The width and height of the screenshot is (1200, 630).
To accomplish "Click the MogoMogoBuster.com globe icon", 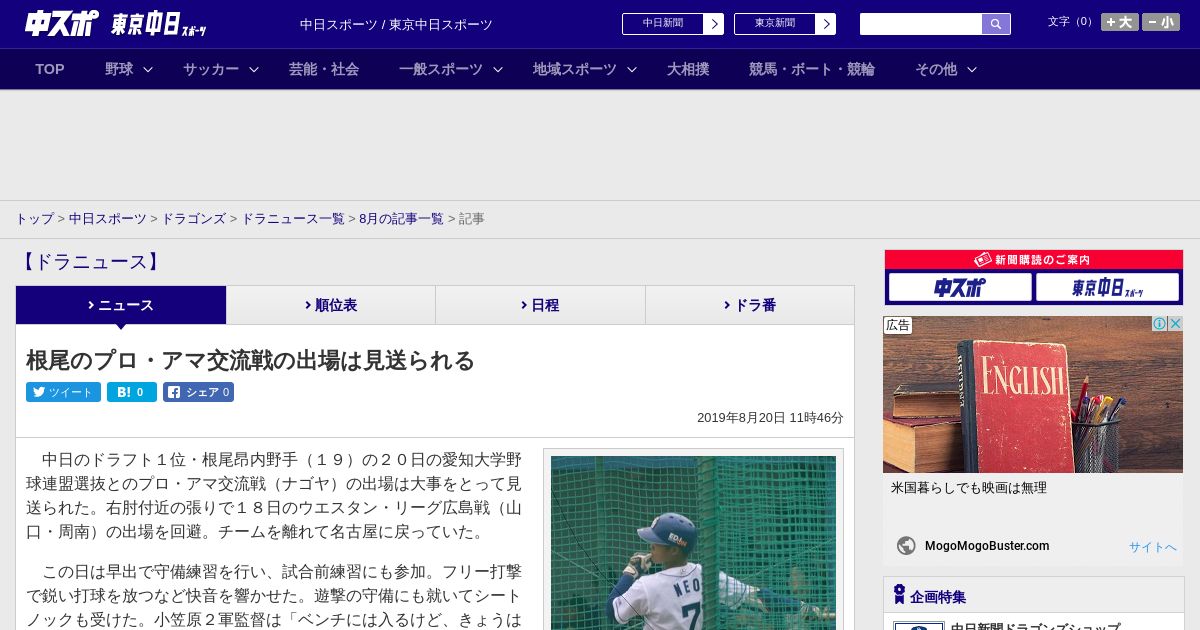I will (x=906, y=546).
